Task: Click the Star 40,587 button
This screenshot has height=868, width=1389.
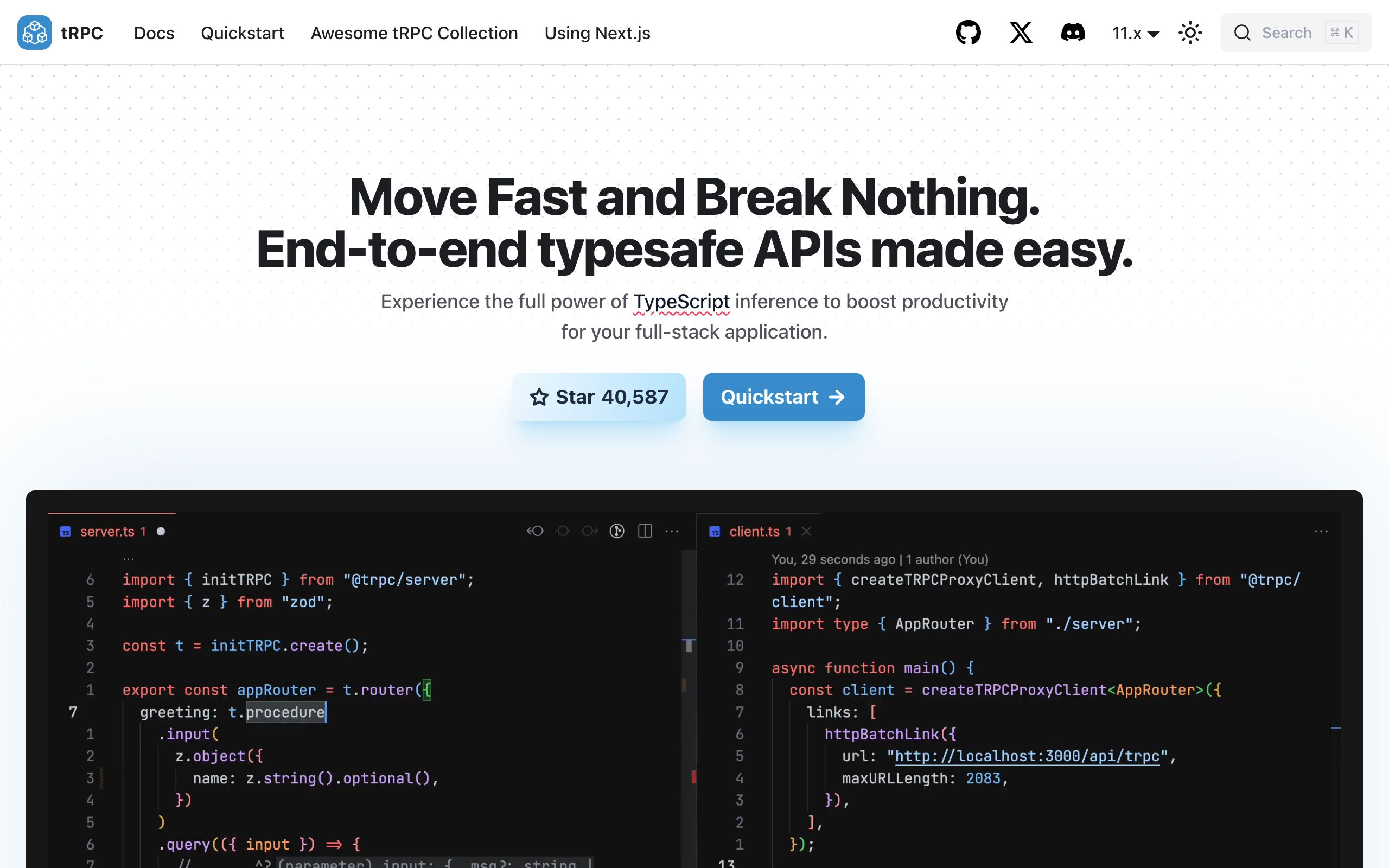Action: (598, 397)
